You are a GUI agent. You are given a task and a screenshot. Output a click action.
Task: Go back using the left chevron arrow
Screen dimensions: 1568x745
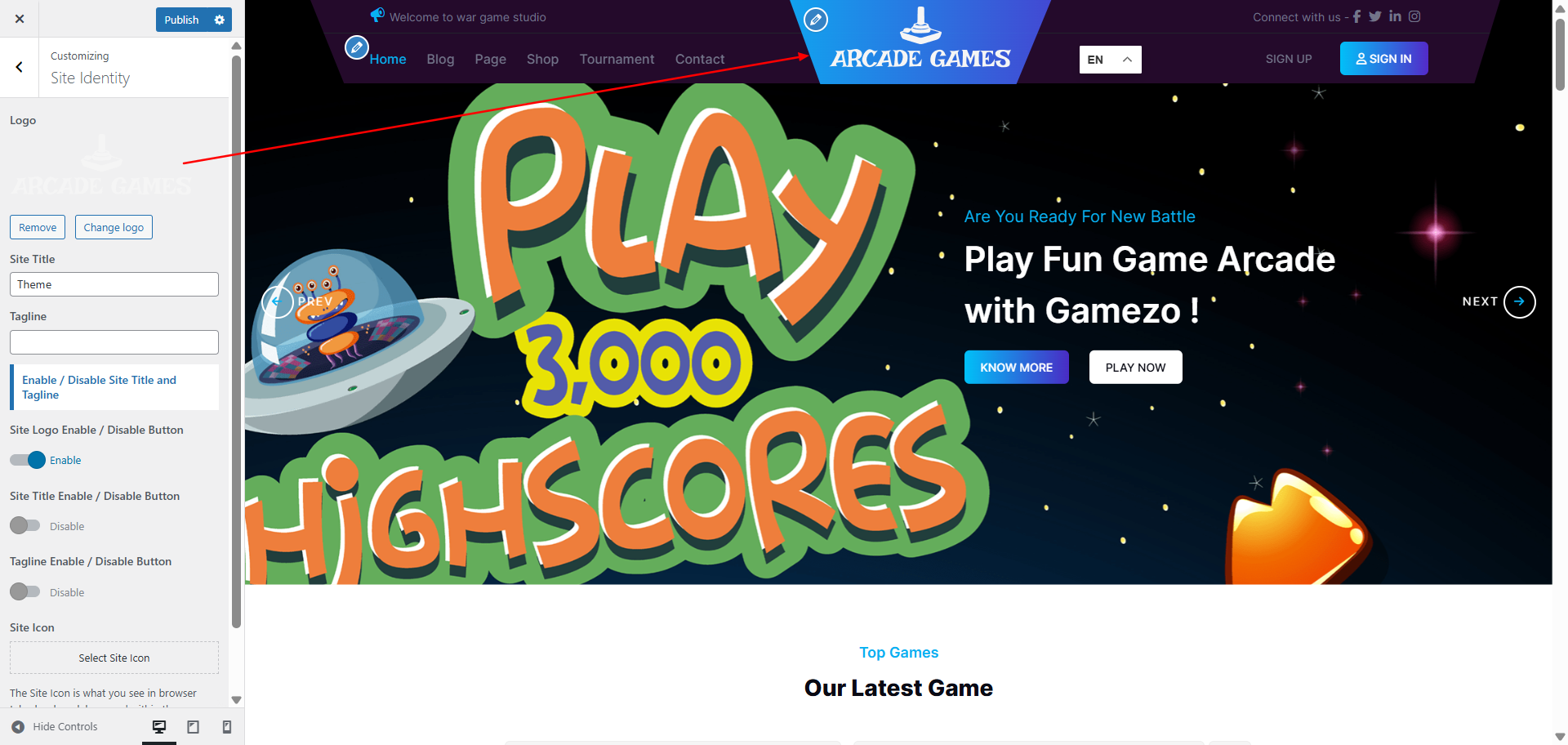tap(20, 67)
